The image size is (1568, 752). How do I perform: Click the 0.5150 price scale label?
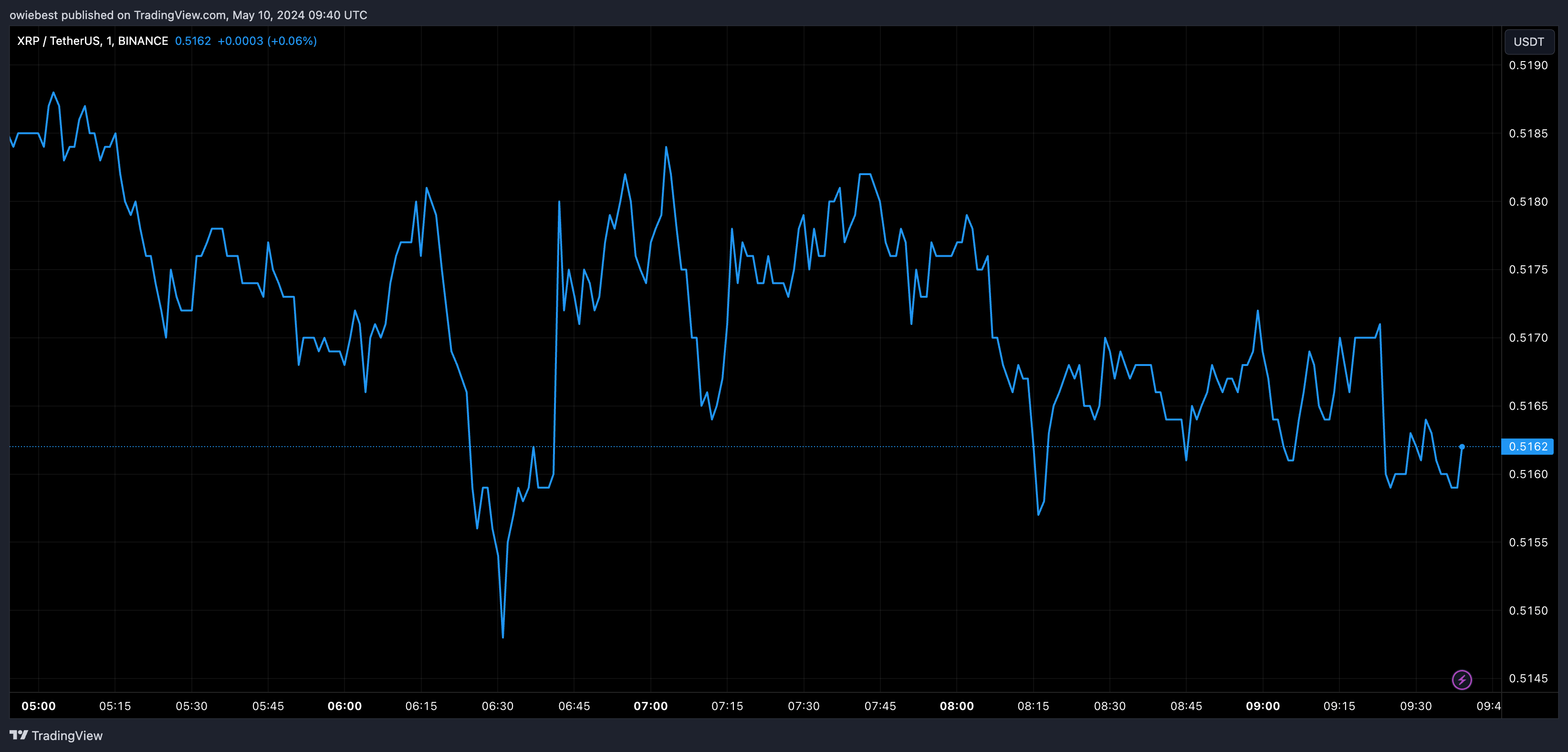point(1528,610)
